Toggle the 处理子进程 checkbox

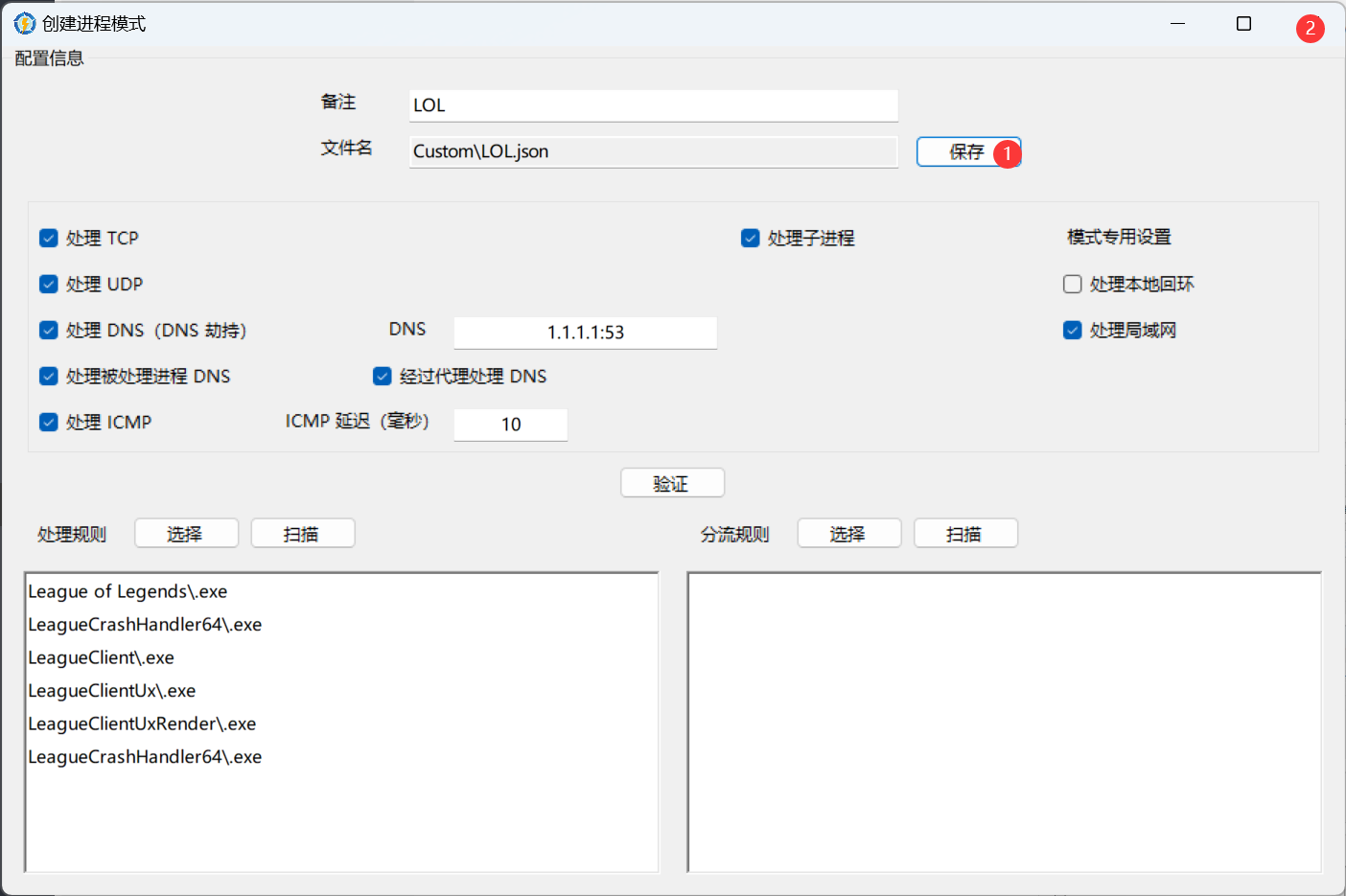click(751, 239)
